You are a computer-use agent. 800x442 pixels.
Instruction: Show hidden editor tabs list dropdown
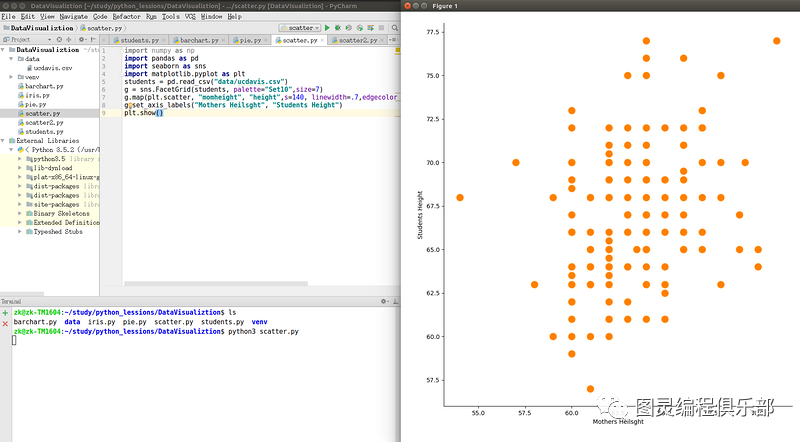(x=393, y=40)
